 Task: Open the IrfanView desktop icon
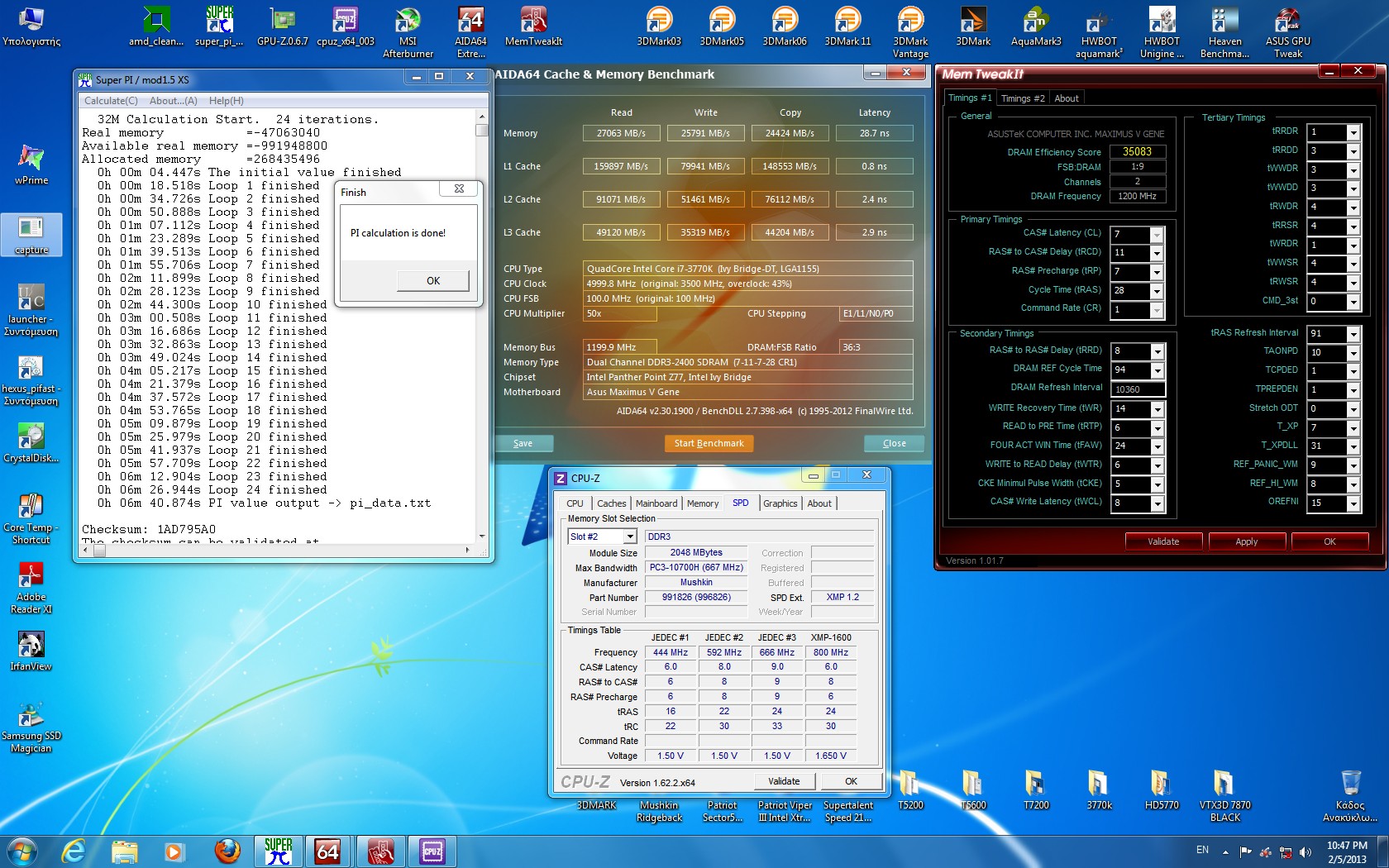point(31,651)
